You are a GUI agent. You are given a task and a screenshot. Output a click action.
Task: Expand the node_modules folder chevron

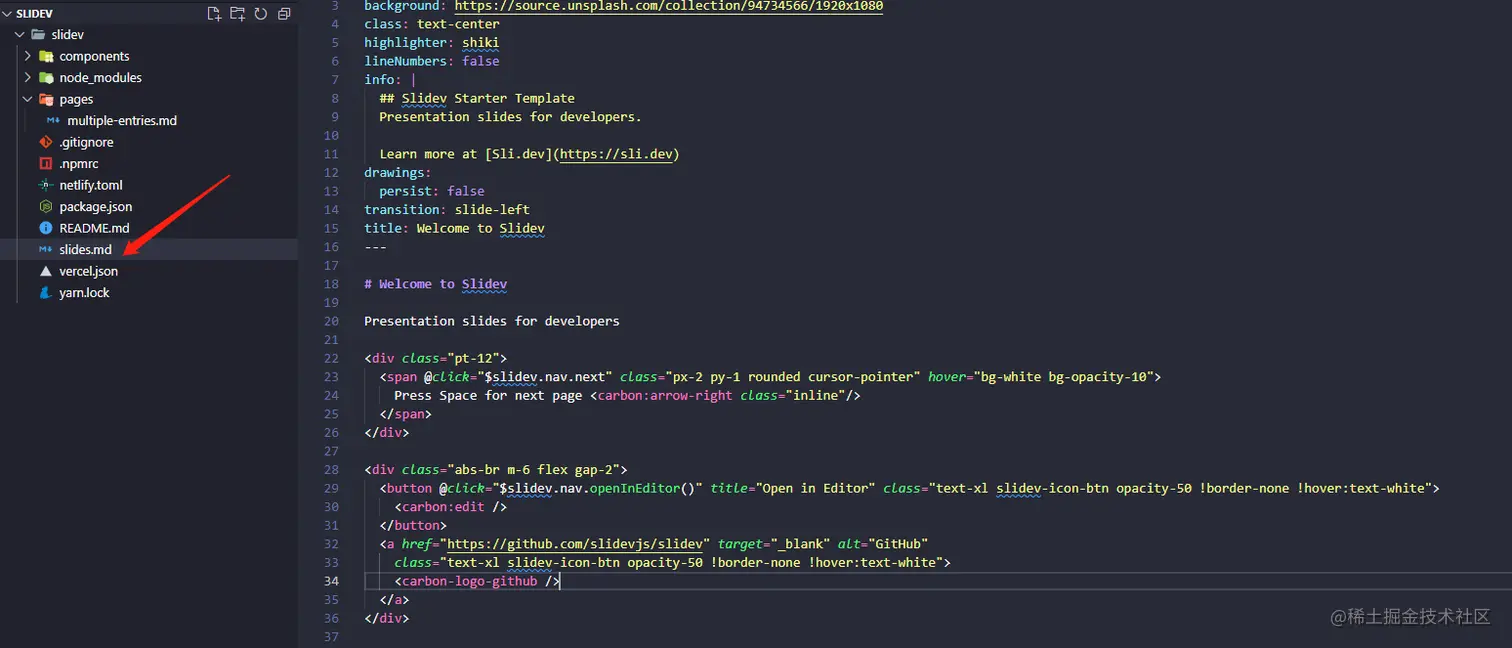pyautogui.click(x=28, y=78)
